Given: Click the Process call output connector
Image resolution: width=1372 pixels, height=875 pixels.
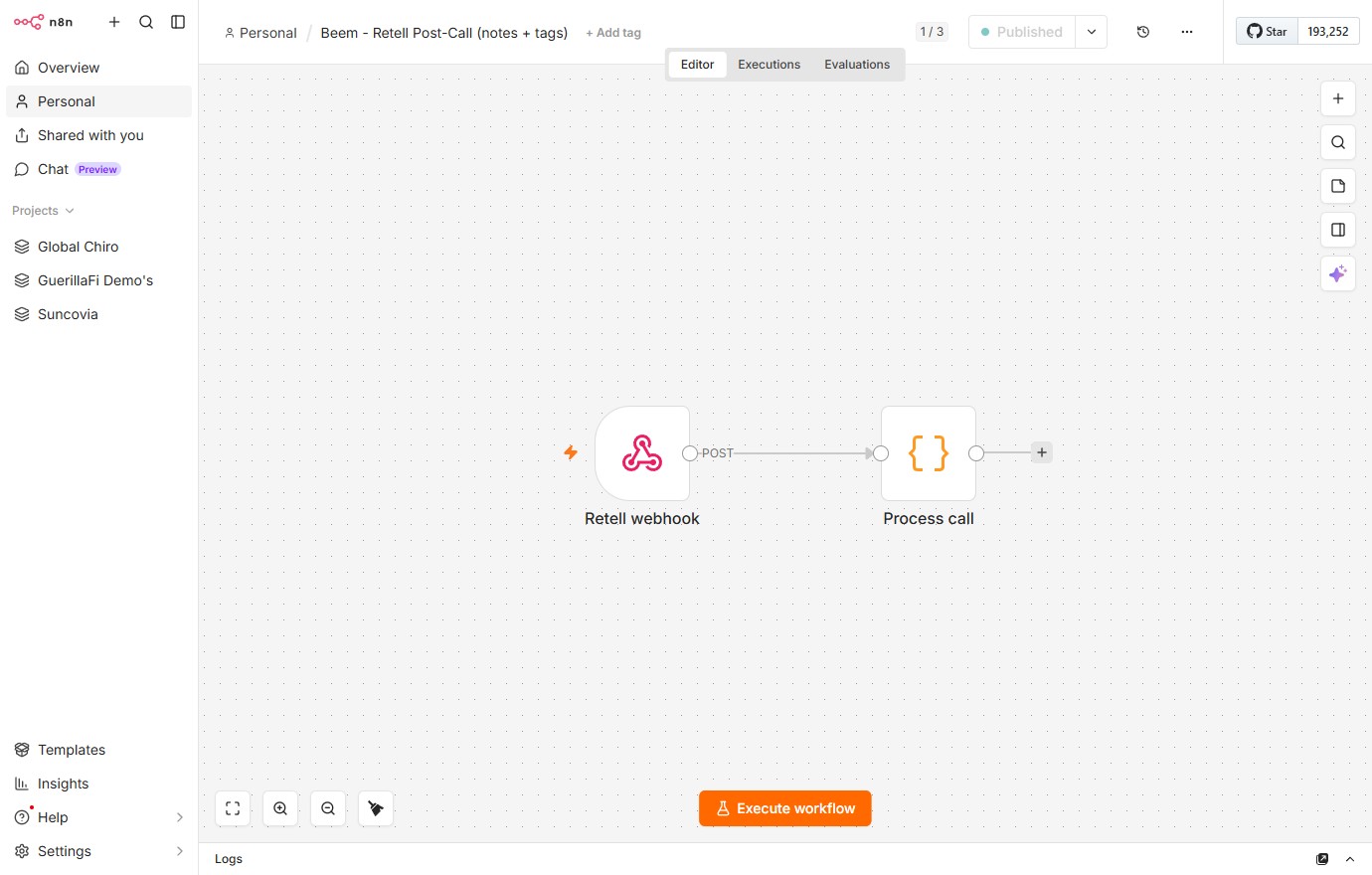Looking at the screenshot, I should click(x=976, y=453).
